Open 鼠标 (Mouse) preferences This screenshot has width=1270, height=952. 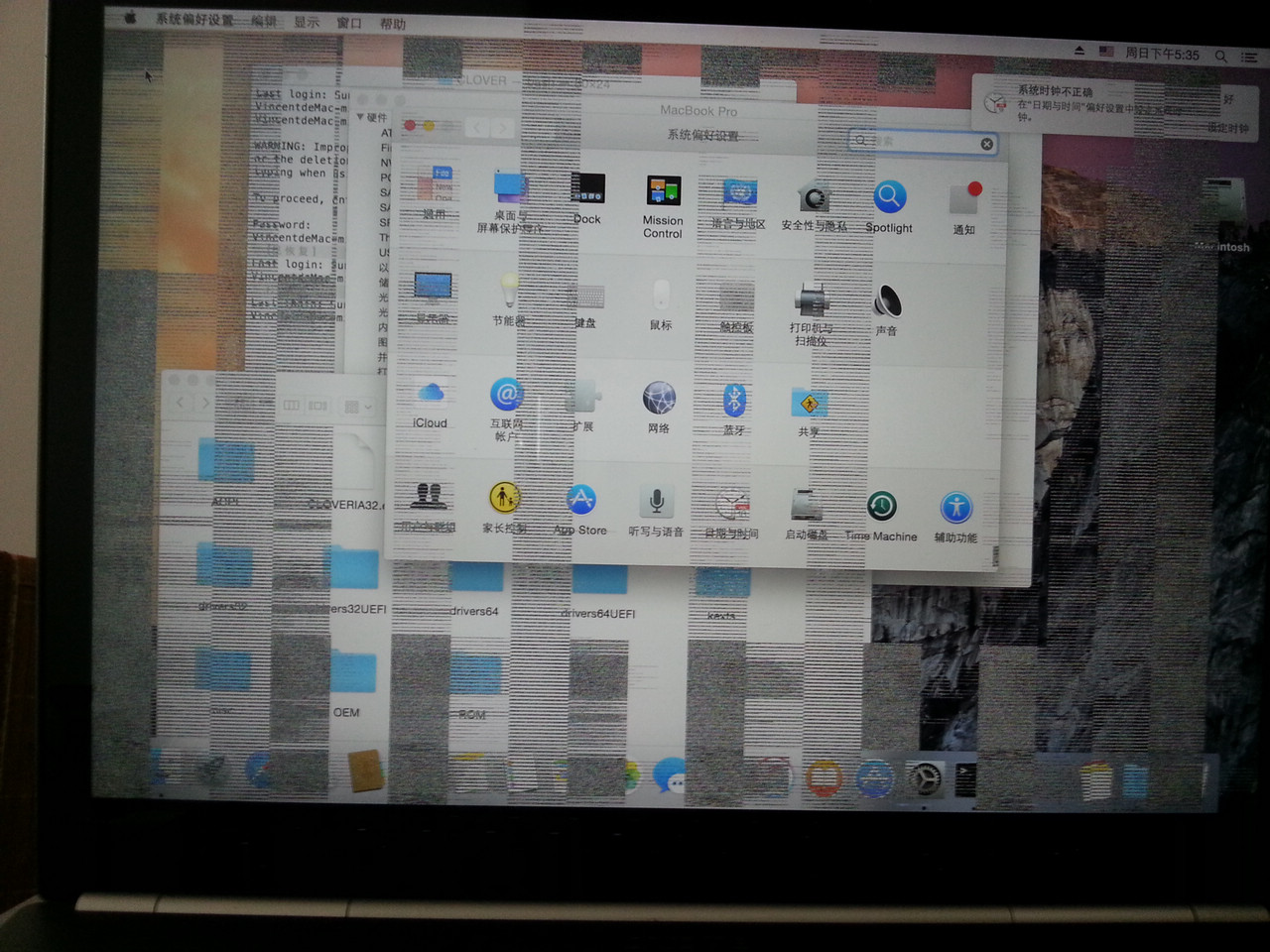[x=661, y=303]
